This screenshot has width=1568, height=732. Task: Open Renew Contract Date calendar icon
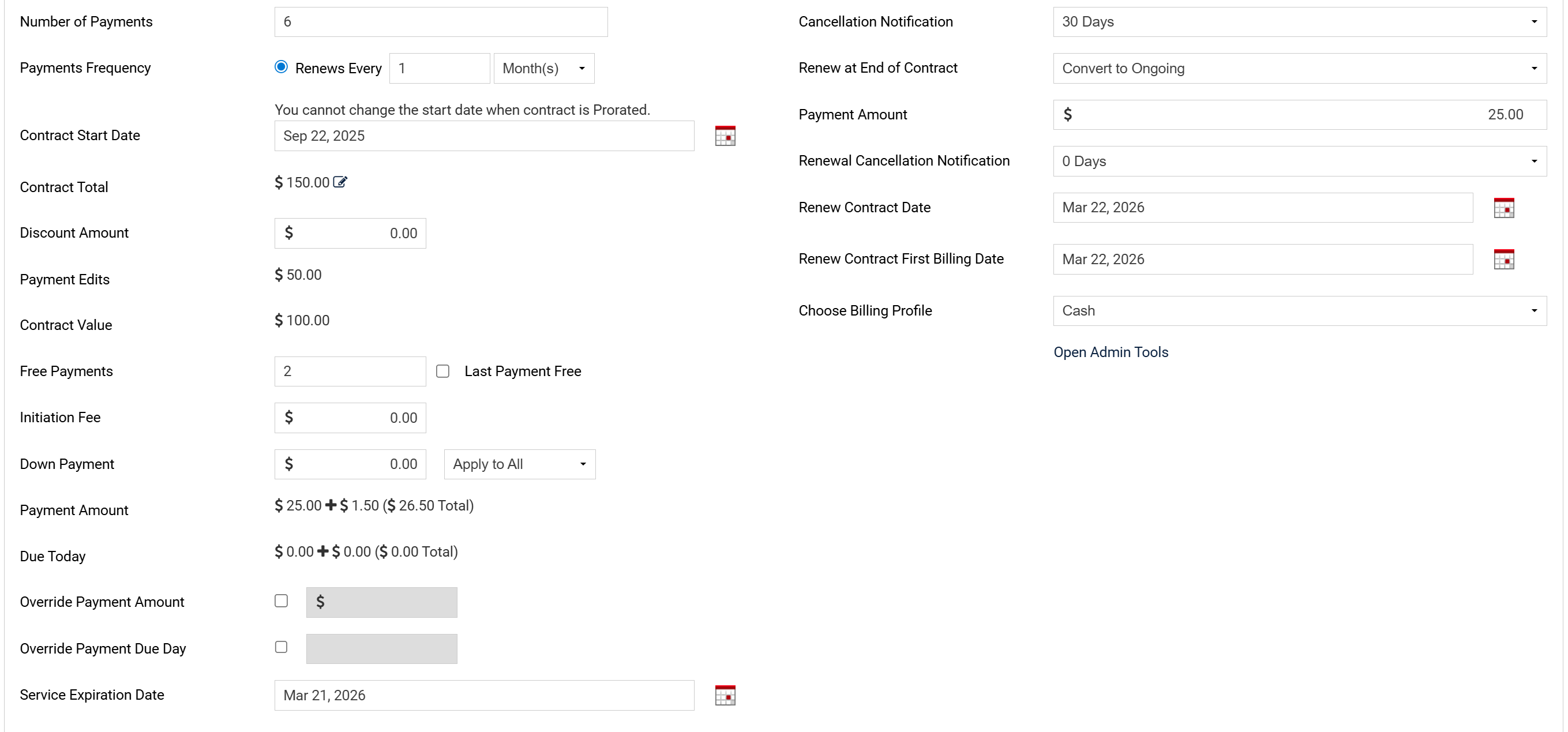point(1503,208)
